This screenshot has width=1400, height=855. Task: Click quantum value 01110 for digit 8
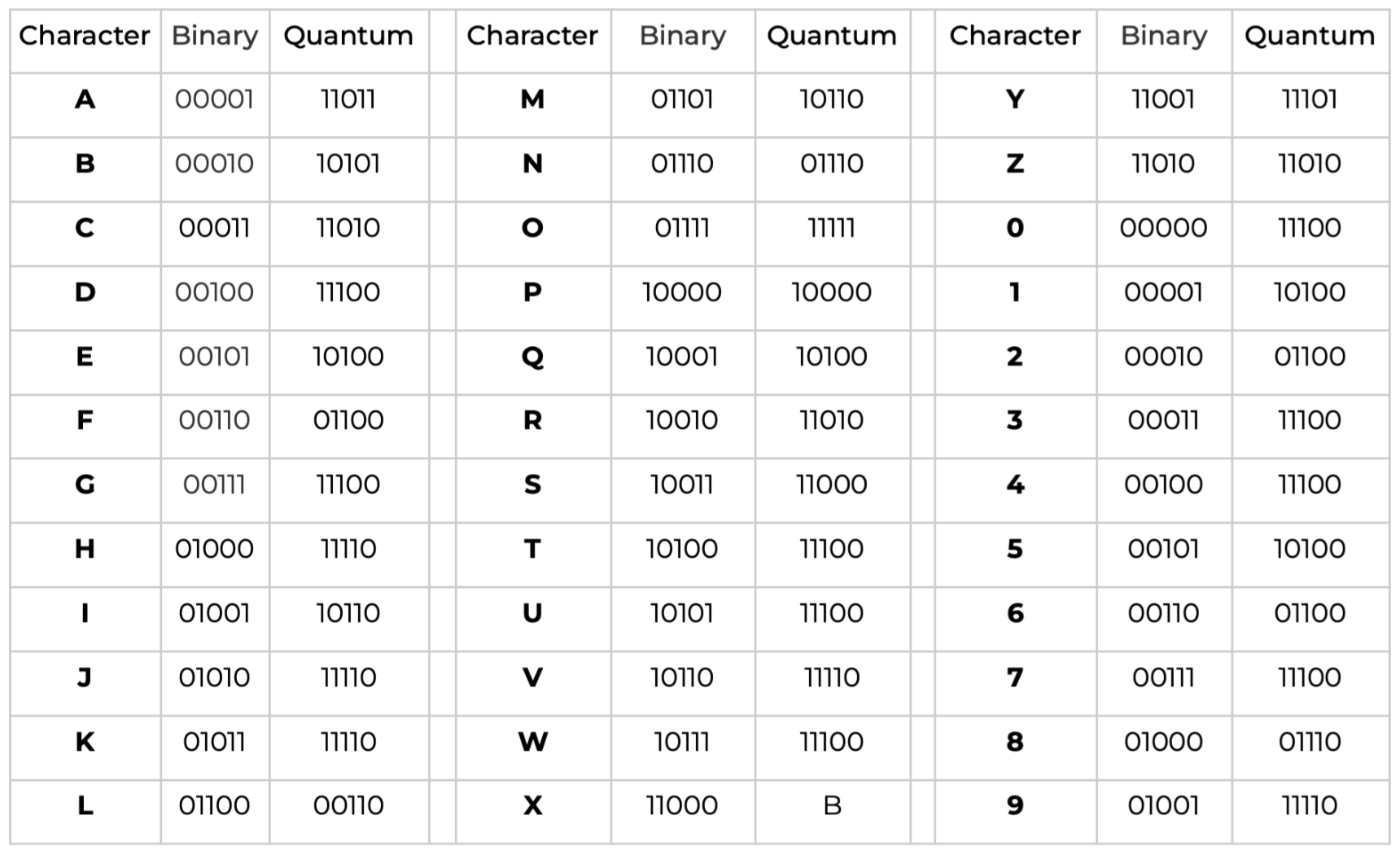click(1309, 742)
